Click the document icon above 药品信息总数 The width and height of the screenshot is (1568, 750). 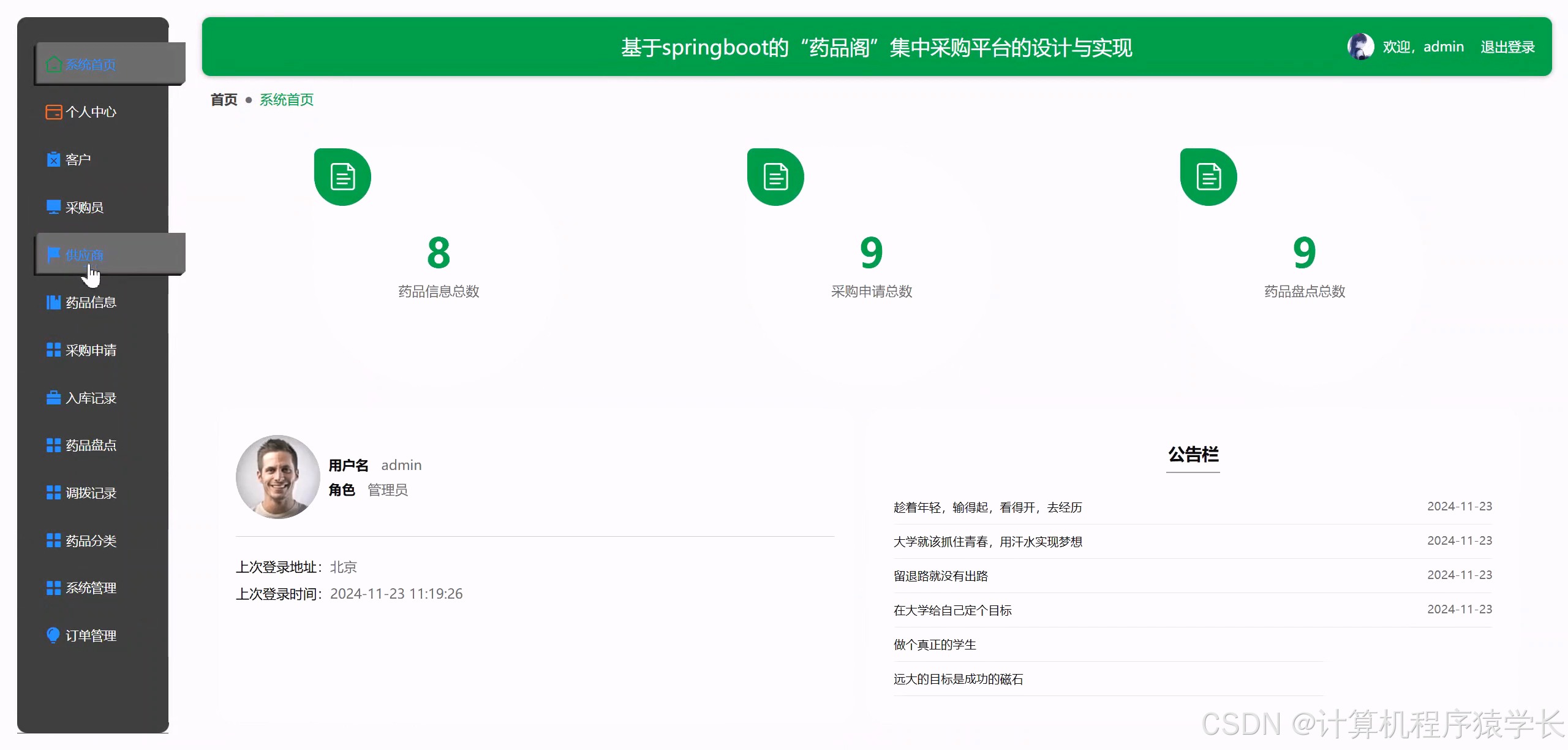pyautogui.click(x=342, y=176)
